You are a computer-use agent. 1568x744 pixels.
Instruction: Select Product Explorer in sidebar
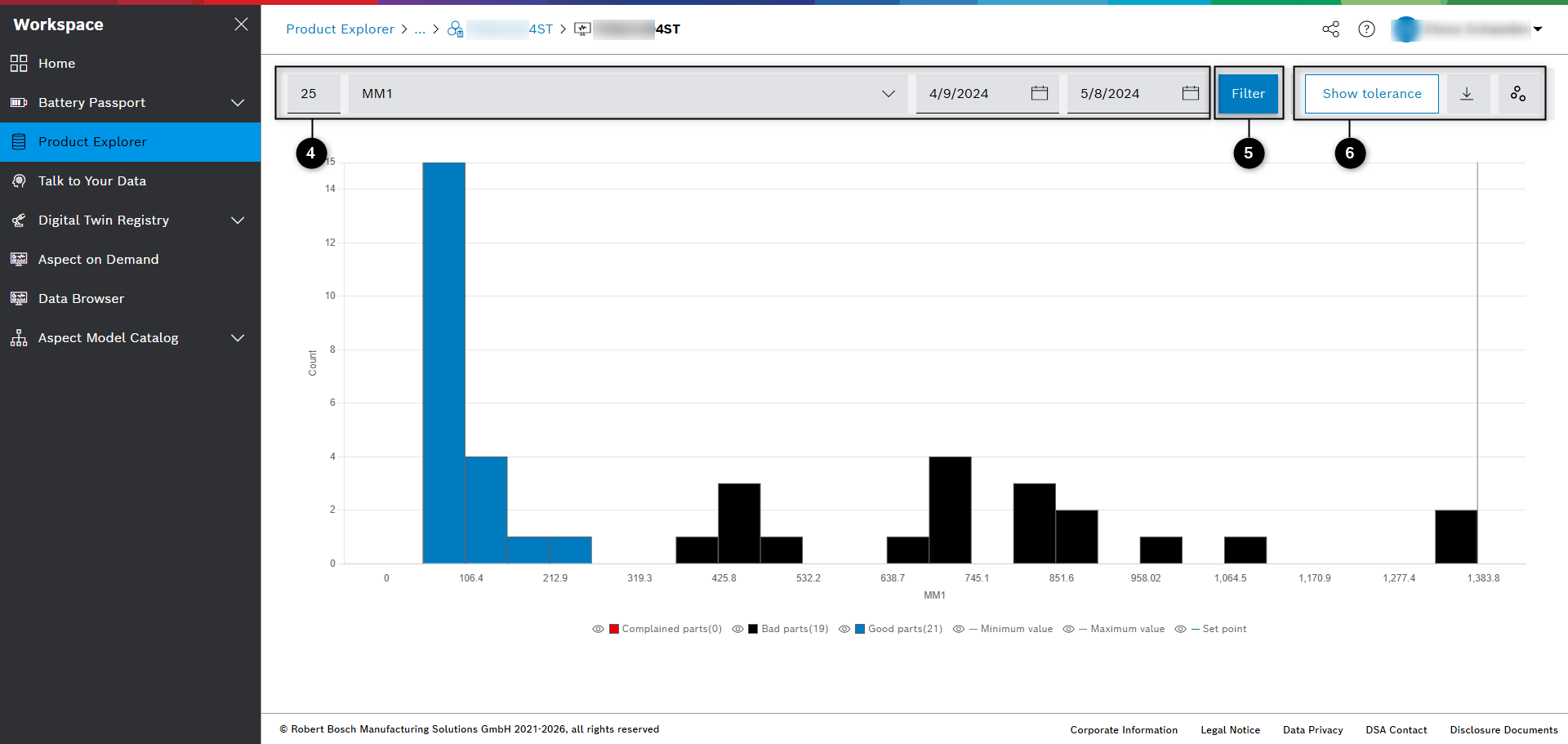click(131, 142)
